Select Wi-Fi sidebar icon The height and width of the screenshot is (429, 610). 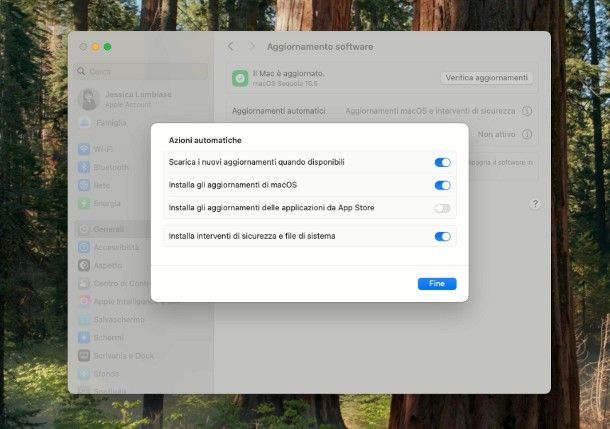[x=84, y=149]
